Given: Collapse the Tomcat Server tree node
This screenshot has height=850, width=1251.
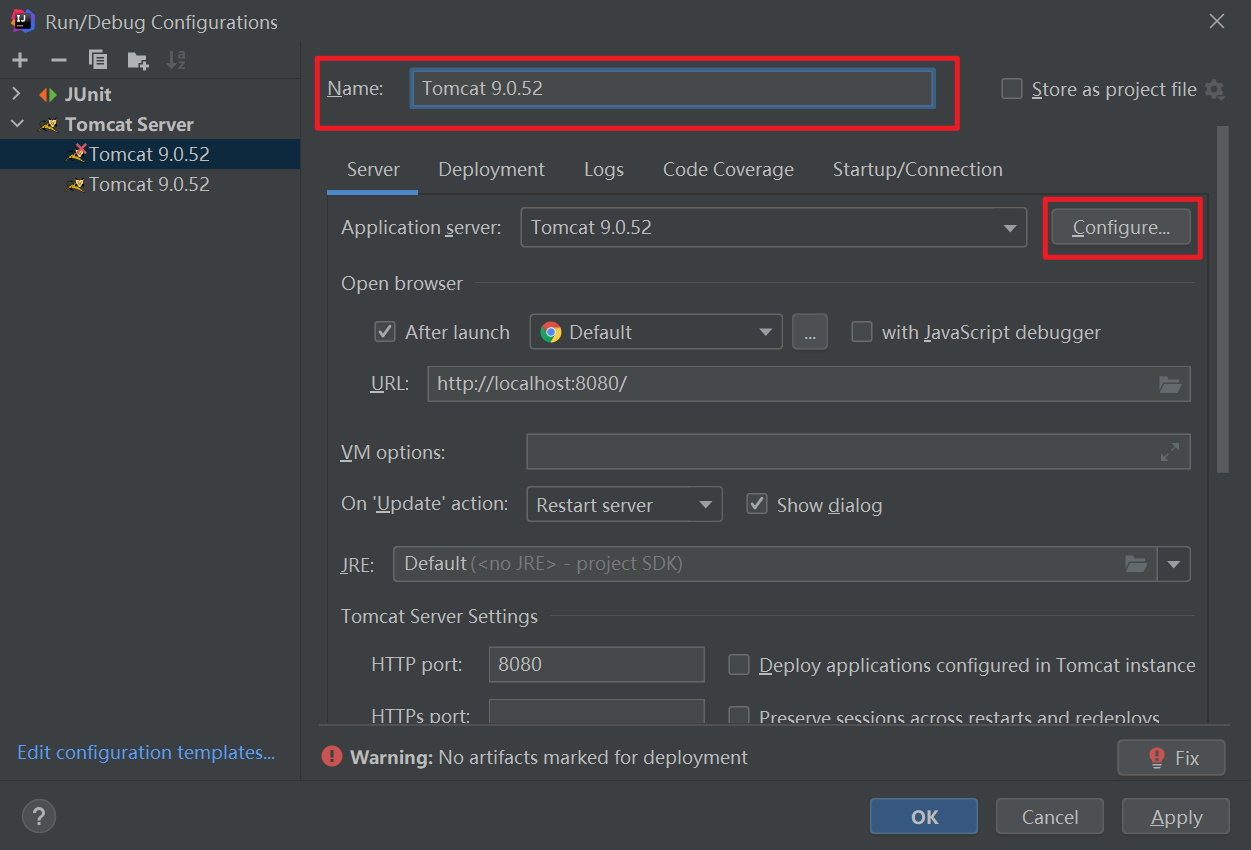Looking at the screenshot, I should tap(16, 124).
